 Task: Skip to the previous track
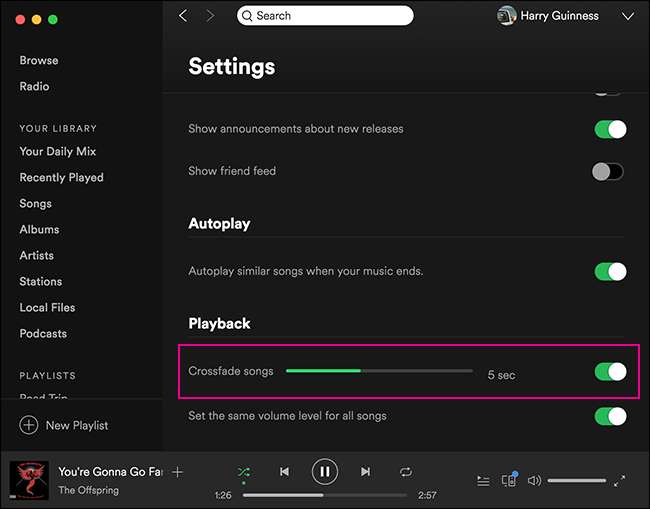[x=284, y=471]
